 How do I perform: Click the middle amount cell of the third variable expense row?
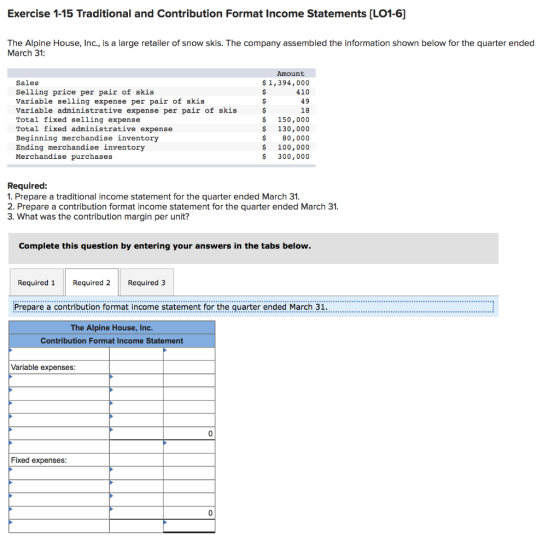pos(136,407)
